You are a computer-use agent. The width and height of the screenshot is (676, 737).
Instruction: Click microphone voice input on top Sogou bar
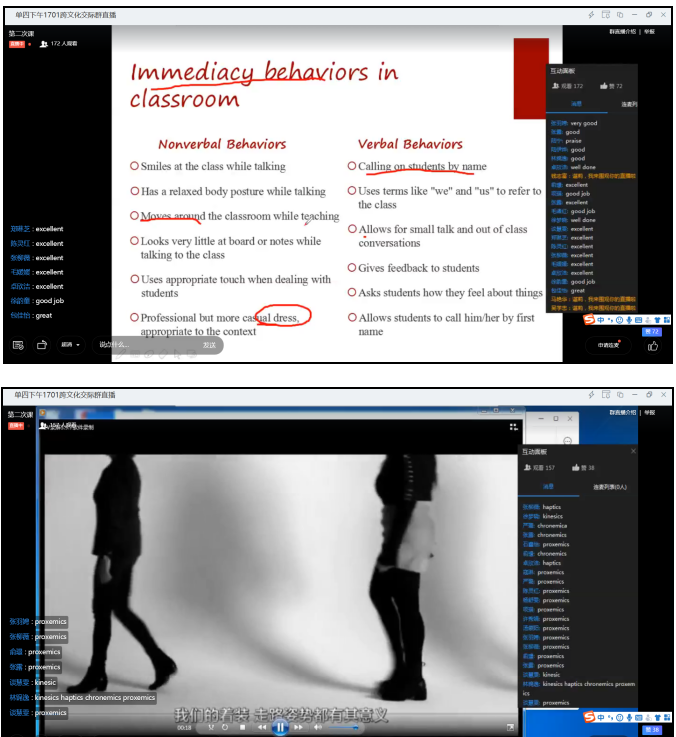point(629,320)
